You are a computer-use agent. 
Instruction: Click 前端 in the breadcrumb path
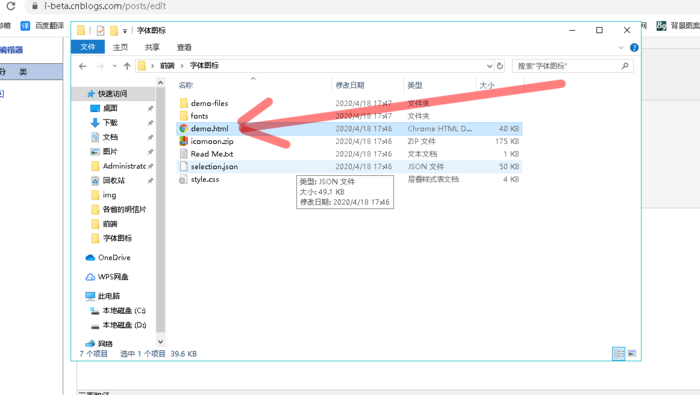[167, 66]
